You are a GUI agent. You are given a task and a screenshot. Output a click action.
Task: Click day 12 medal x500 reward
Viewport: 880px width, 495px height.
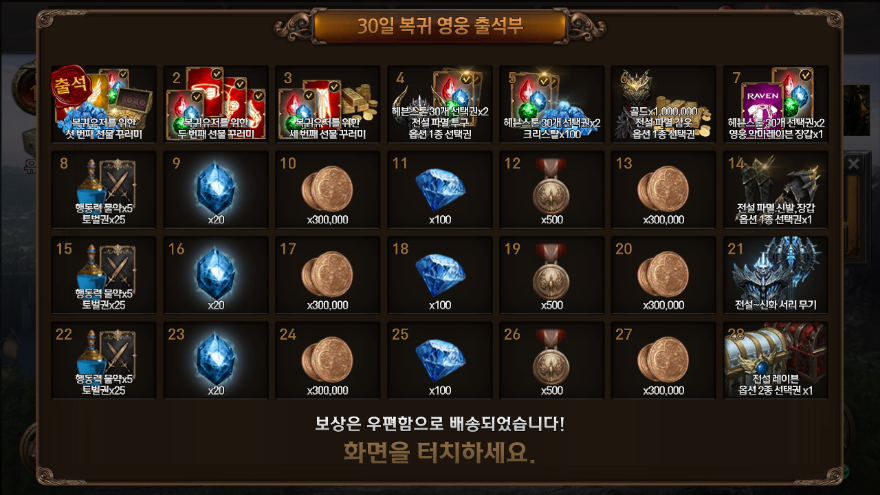[551, 190]
